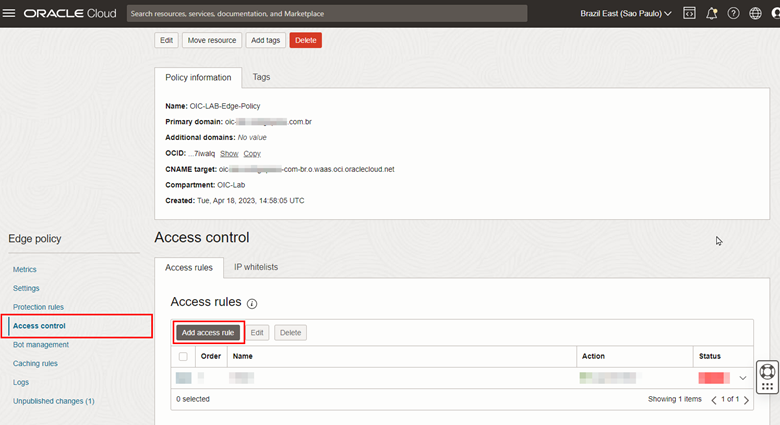Switch to IP whitelists tab
Image resolution: width=780 pixels, height=425 pixels.
(x=256, y=267)
